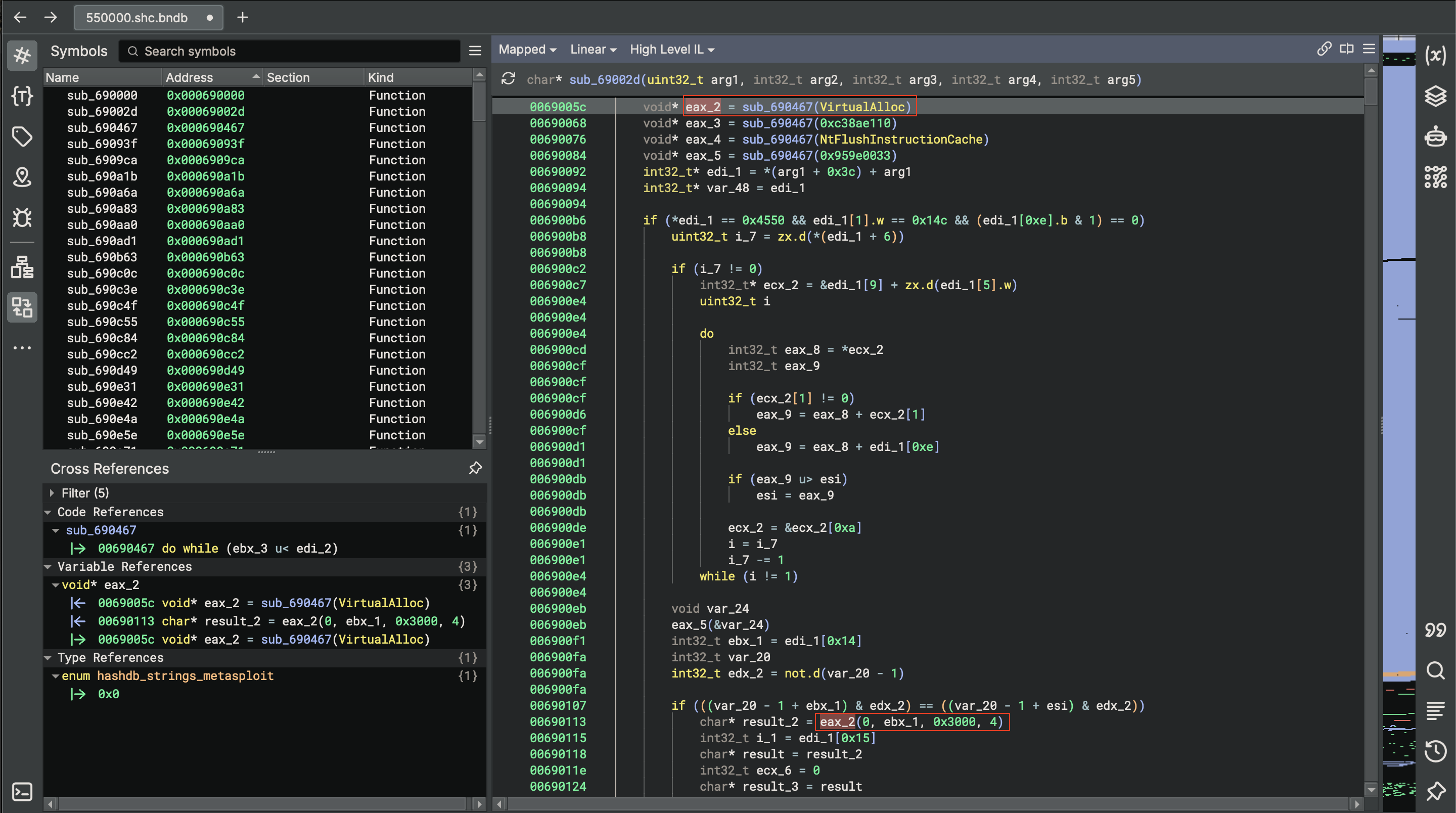Open the Debugger bug icon
The height and width of the screenshot is (813, 1456).
[x=22, y=218]
